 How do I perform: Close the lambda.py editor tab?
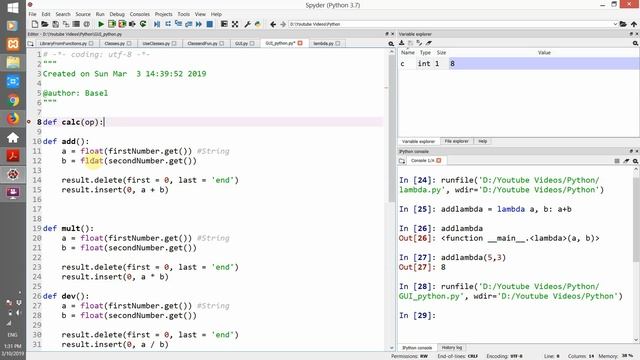338,43
